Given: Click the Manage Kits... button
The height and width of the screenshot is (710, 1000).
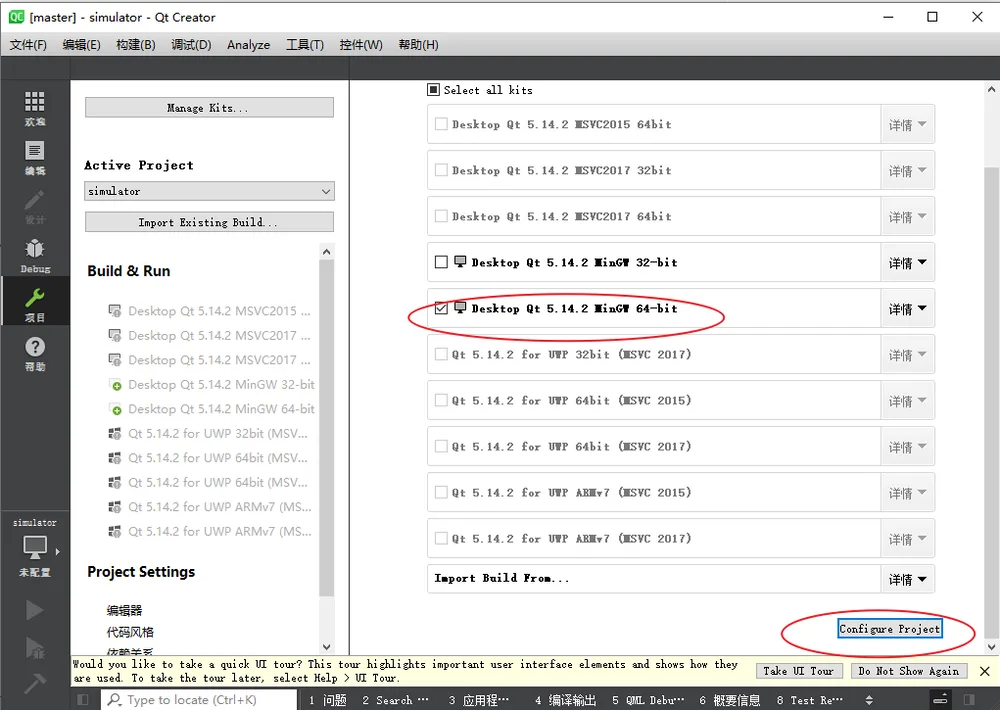Looking at the screenshot, I should (209, 108).
